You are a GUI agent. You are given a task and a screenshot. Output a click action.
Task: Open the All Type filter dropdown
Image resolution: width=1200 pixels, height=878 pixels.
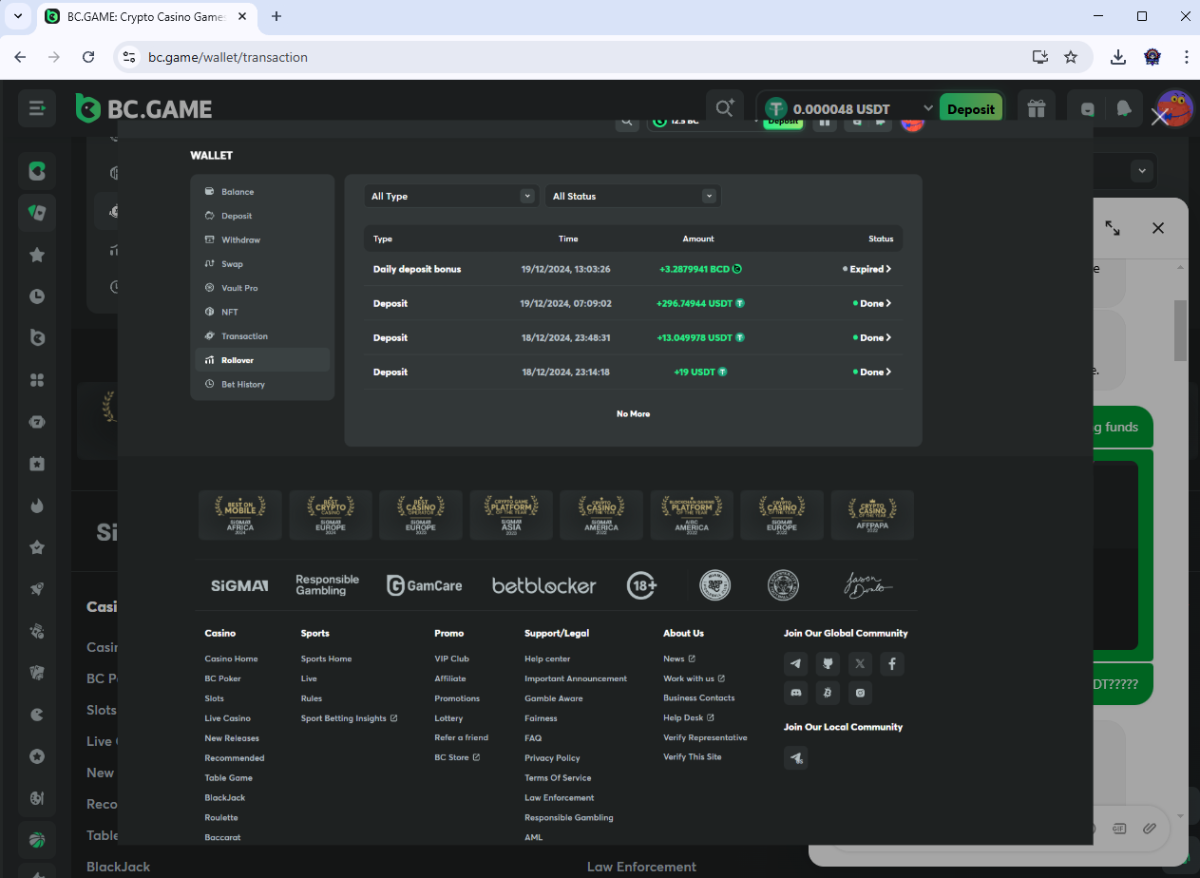click(452, 196)
